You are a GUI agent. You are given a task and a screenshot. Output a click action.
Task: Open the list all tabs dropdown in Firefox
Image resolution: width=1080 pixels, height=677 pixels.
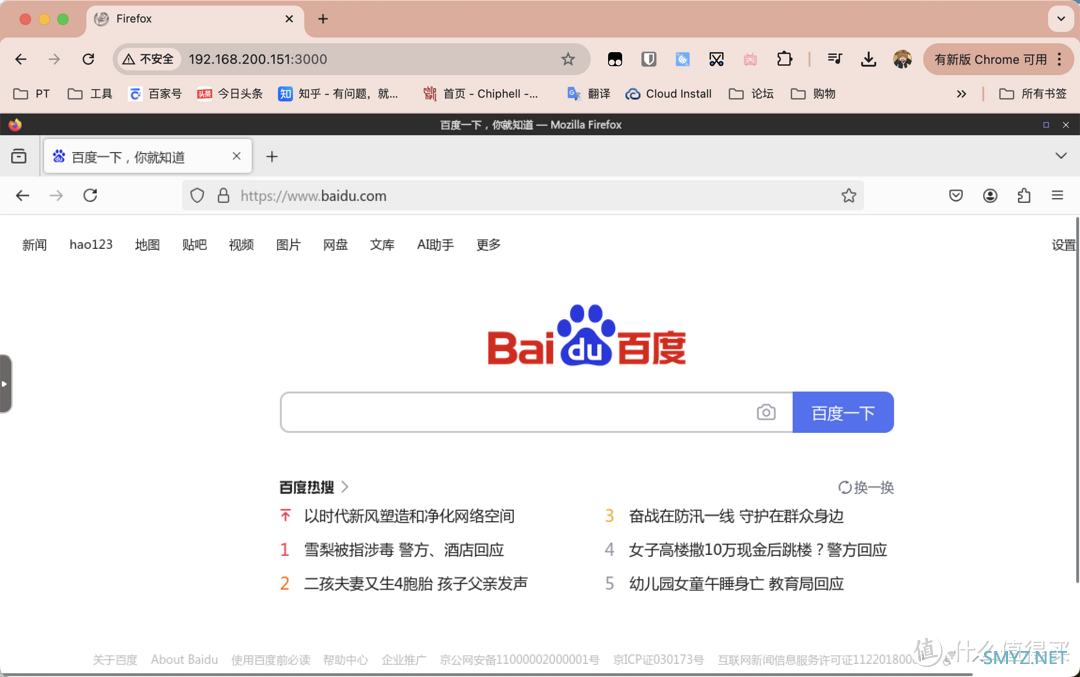coord(1061,156)
